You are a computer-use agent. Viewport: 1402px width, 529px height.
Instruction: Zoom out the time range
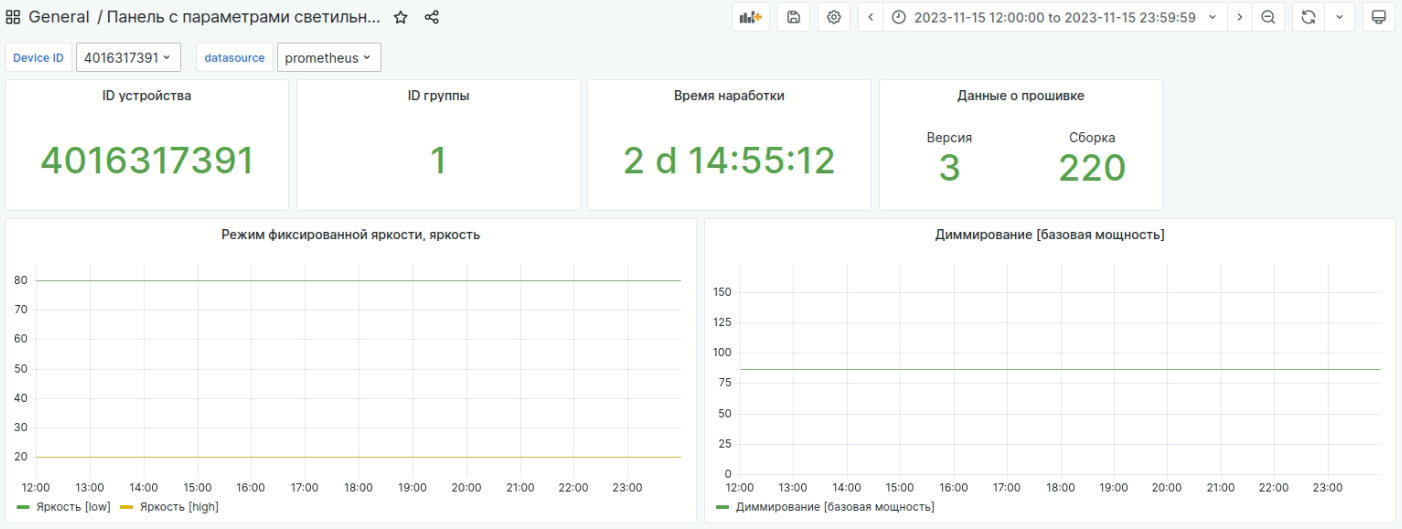click(1268, 17)
